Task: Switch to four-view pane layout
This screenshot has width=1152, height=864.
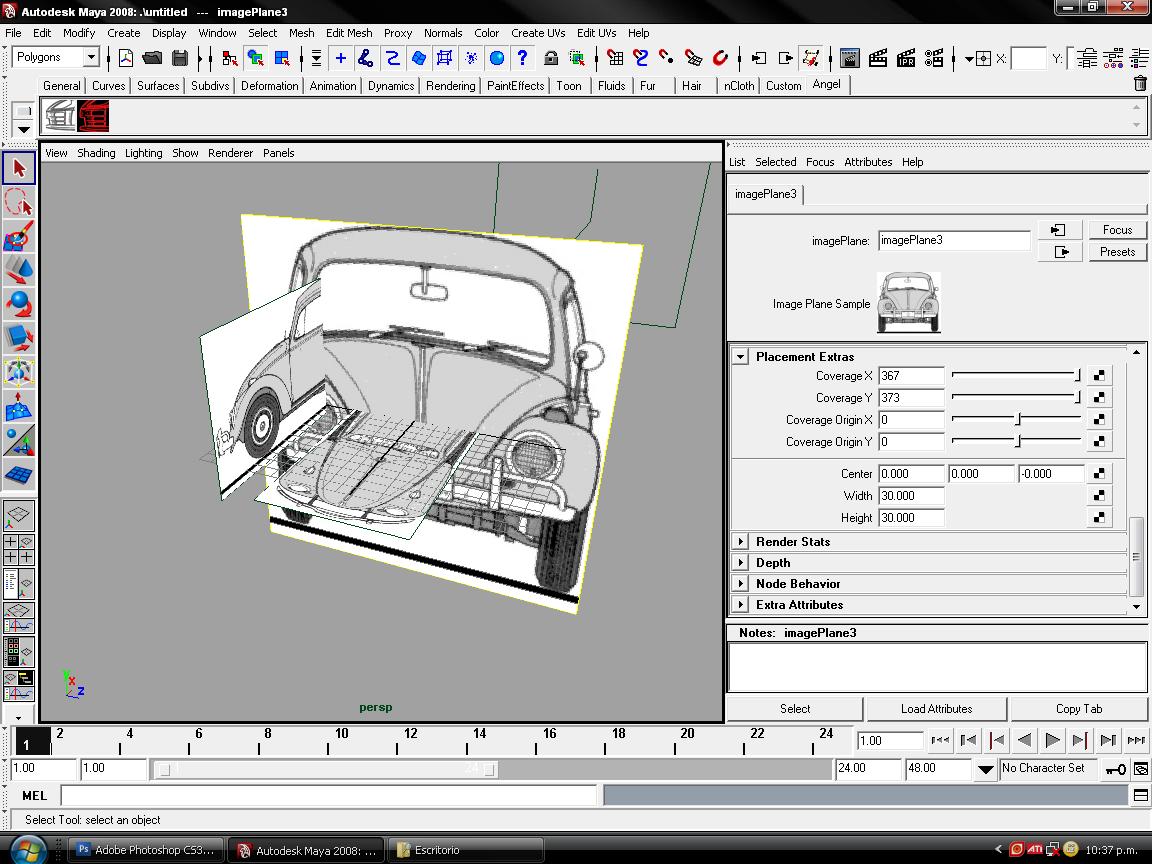Action: point(19,549)
